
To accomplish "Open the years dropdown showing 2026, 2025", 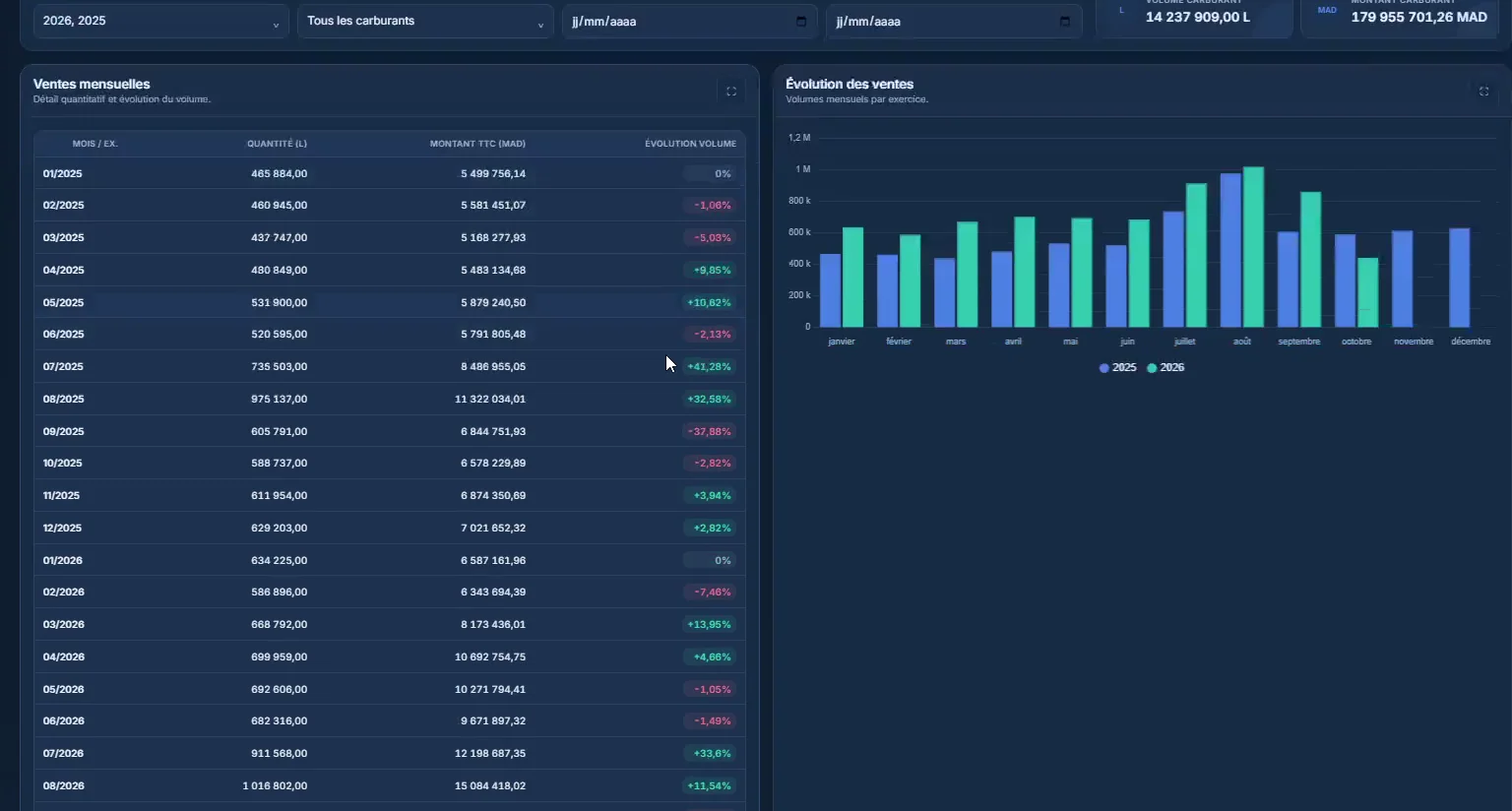I will [x=161, y=21].
